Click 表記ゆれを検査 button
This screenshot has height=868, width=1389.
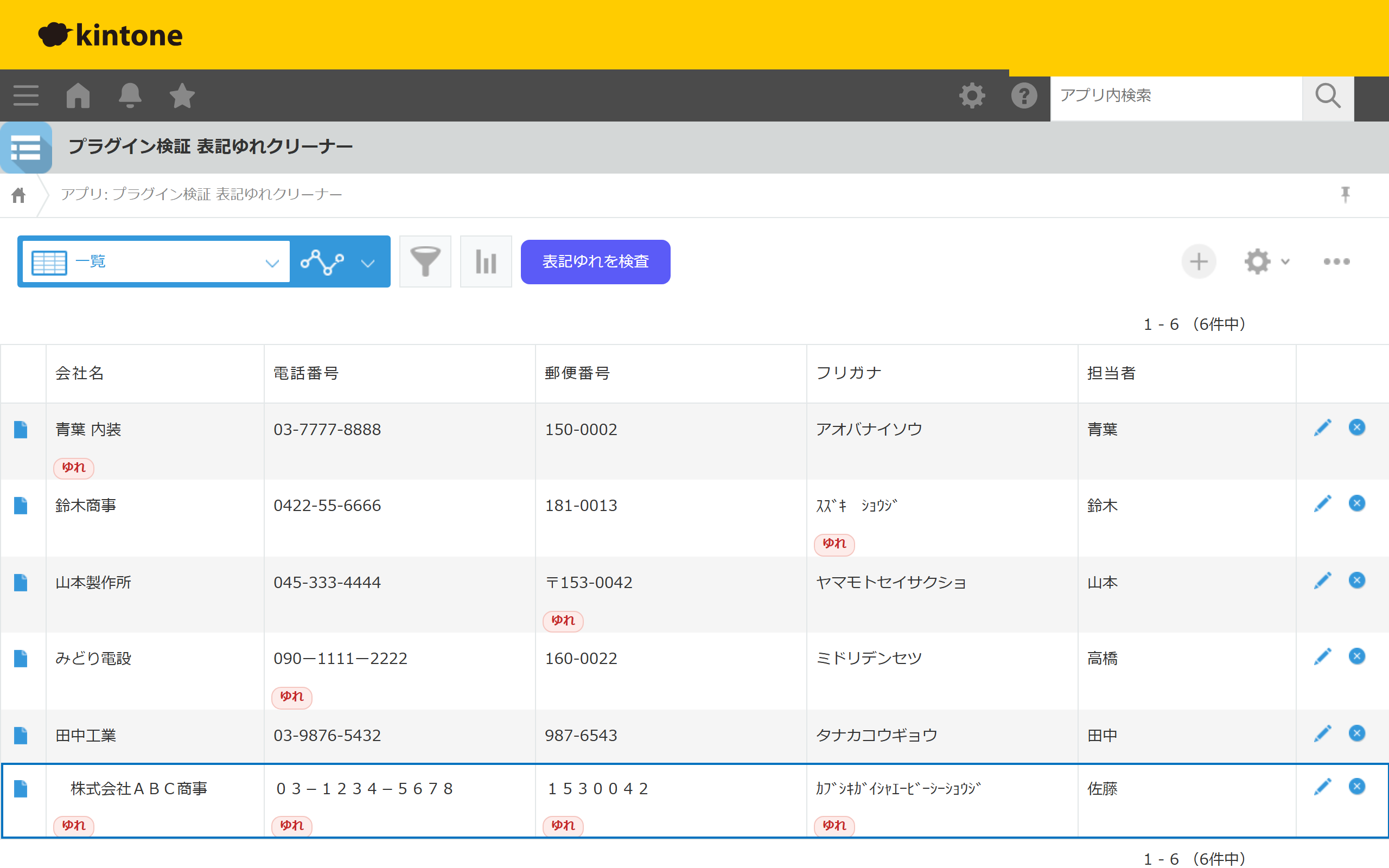click(595, 262)
